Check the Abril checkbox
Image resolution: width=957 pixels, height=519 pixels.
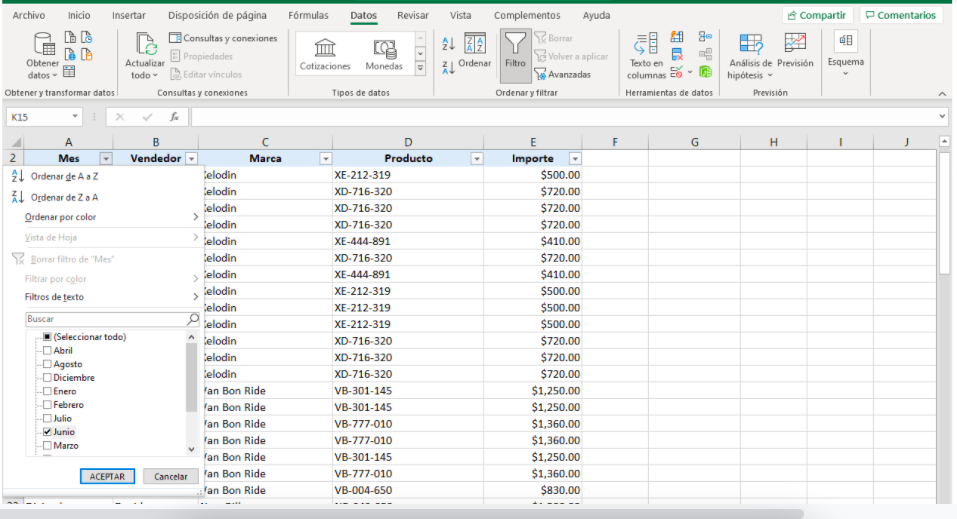coord(47,350)
